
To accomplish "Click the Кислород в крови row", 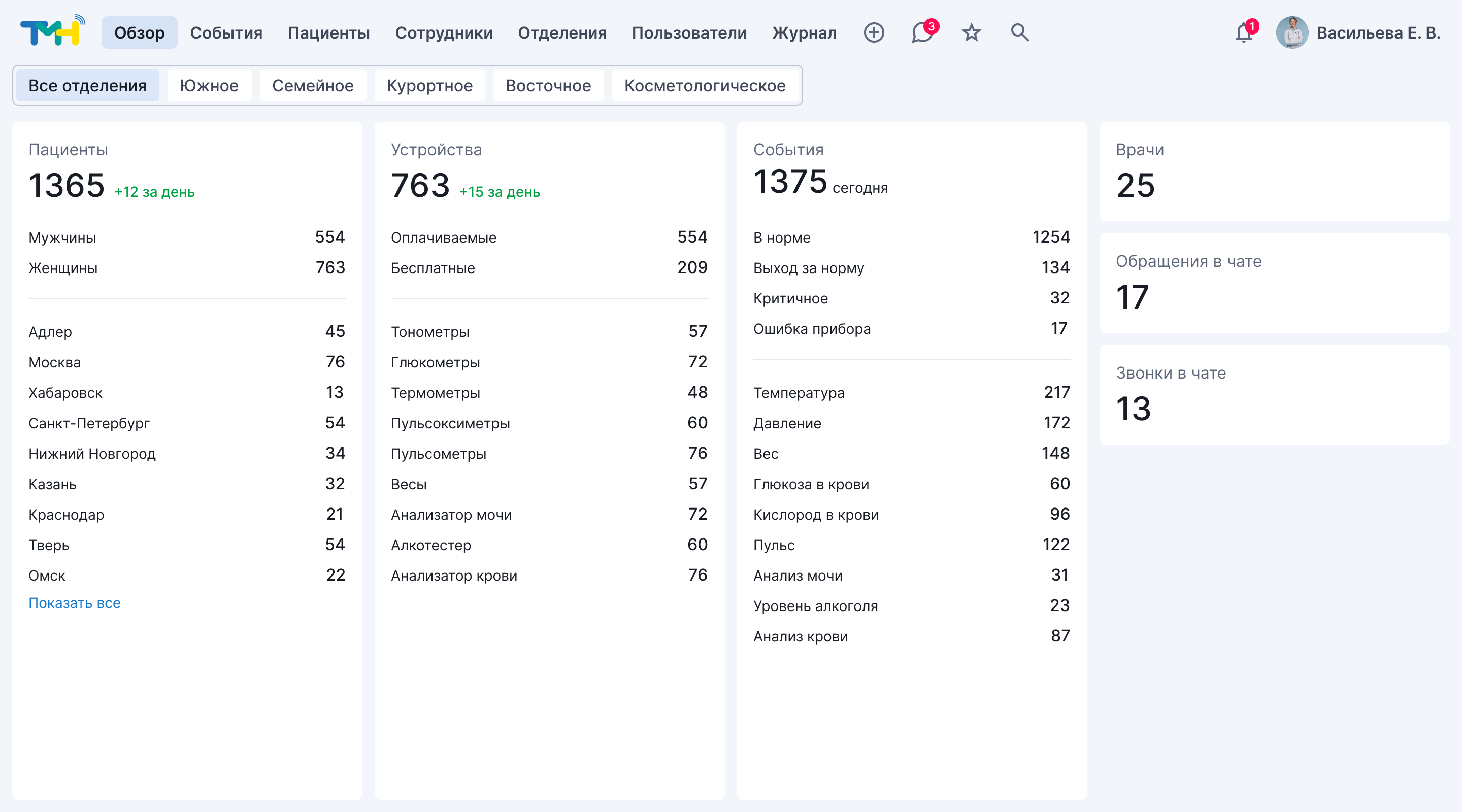I will coord(912,515).
